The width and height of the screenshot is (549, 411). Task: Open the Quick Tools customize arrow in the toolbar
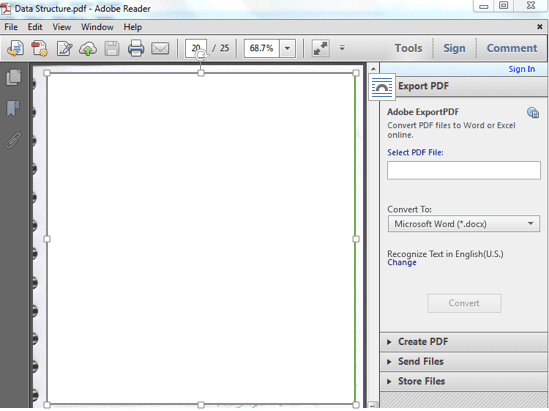click(x=342, y=48)
